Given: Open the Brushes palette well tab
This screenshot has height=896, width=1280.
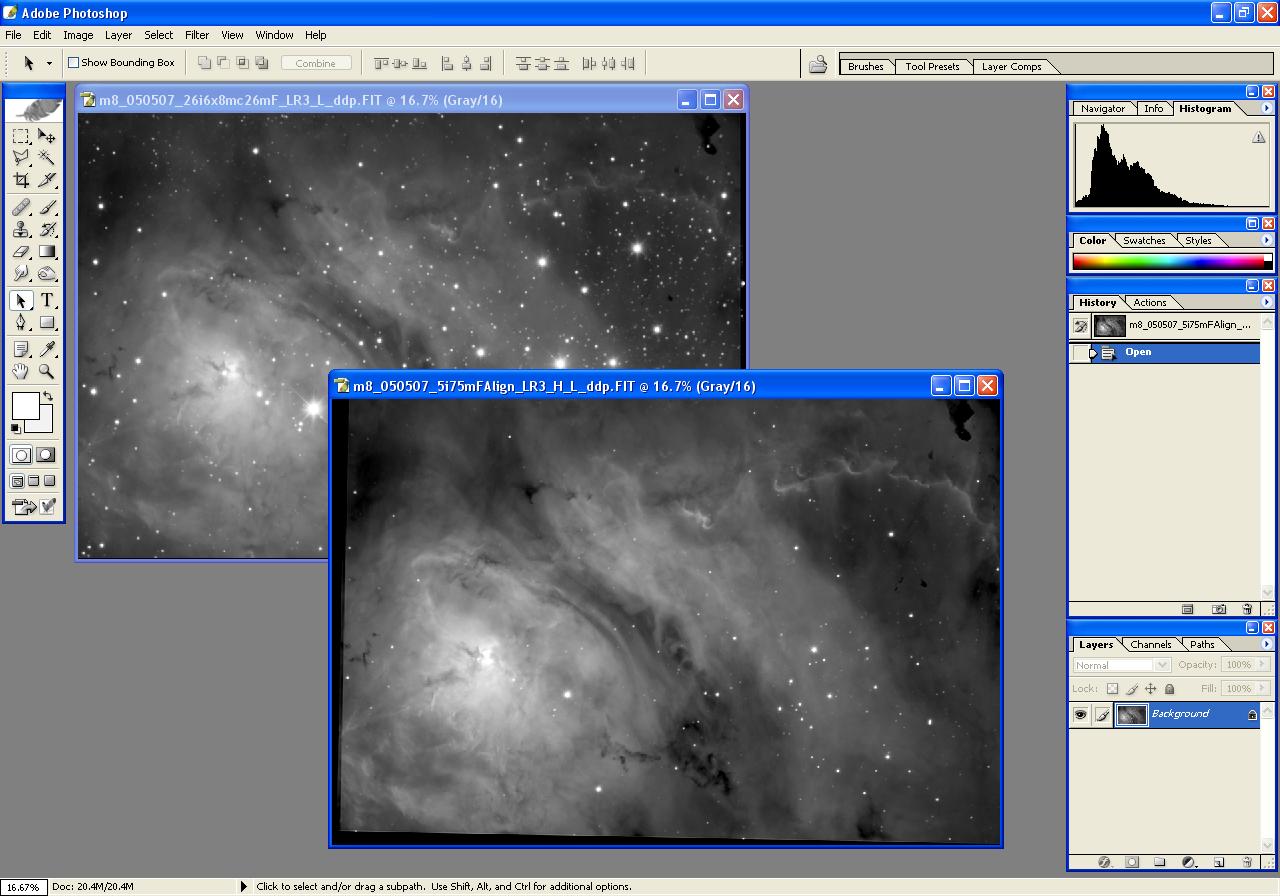Looking at the screenshot, I should (865, 67).
